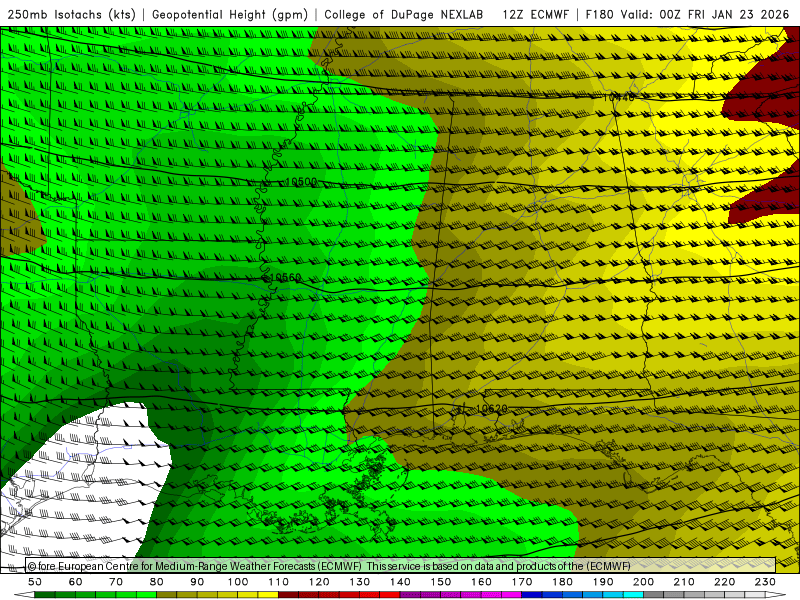Click the legend value 80
Image resolution: width=800 pixels, height=600 pixels.
[157, 582]
